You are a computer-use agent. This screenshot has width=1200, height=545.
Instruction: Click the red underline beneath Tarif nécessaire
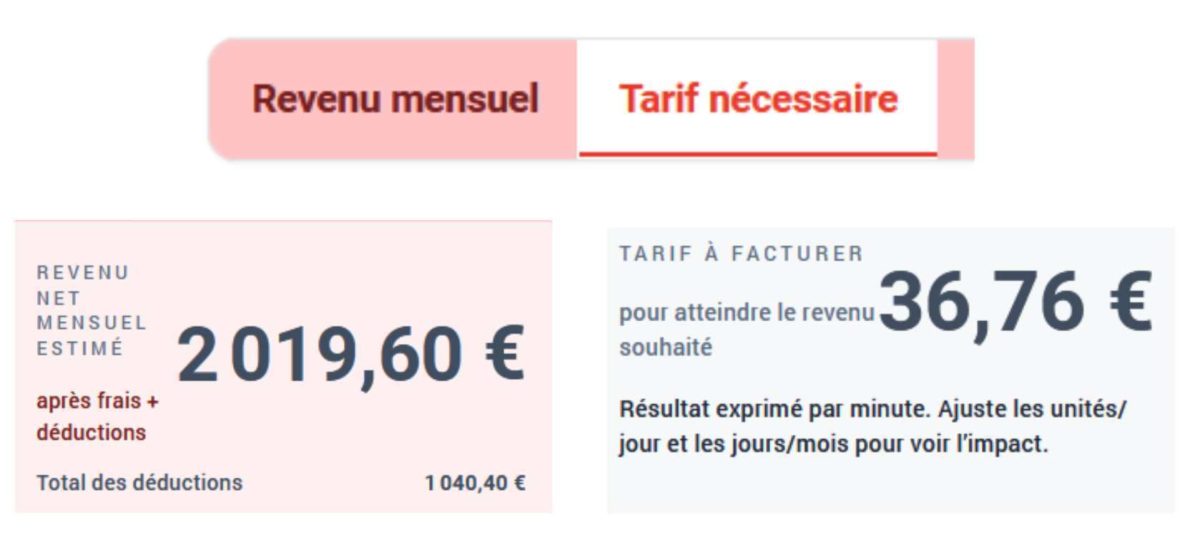pos(757,154)
